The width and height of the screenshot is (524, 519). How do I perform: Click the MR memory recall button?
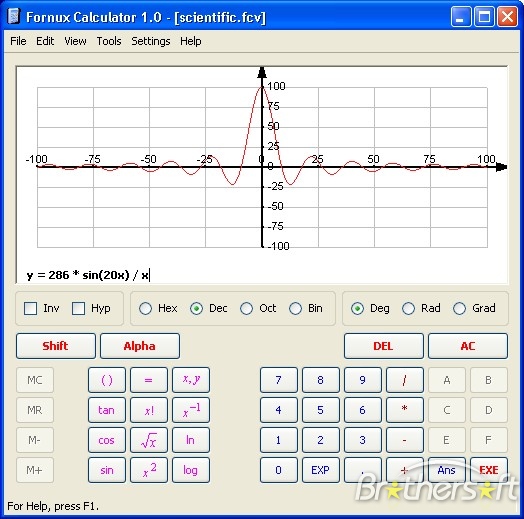click(x=35, y=410)
